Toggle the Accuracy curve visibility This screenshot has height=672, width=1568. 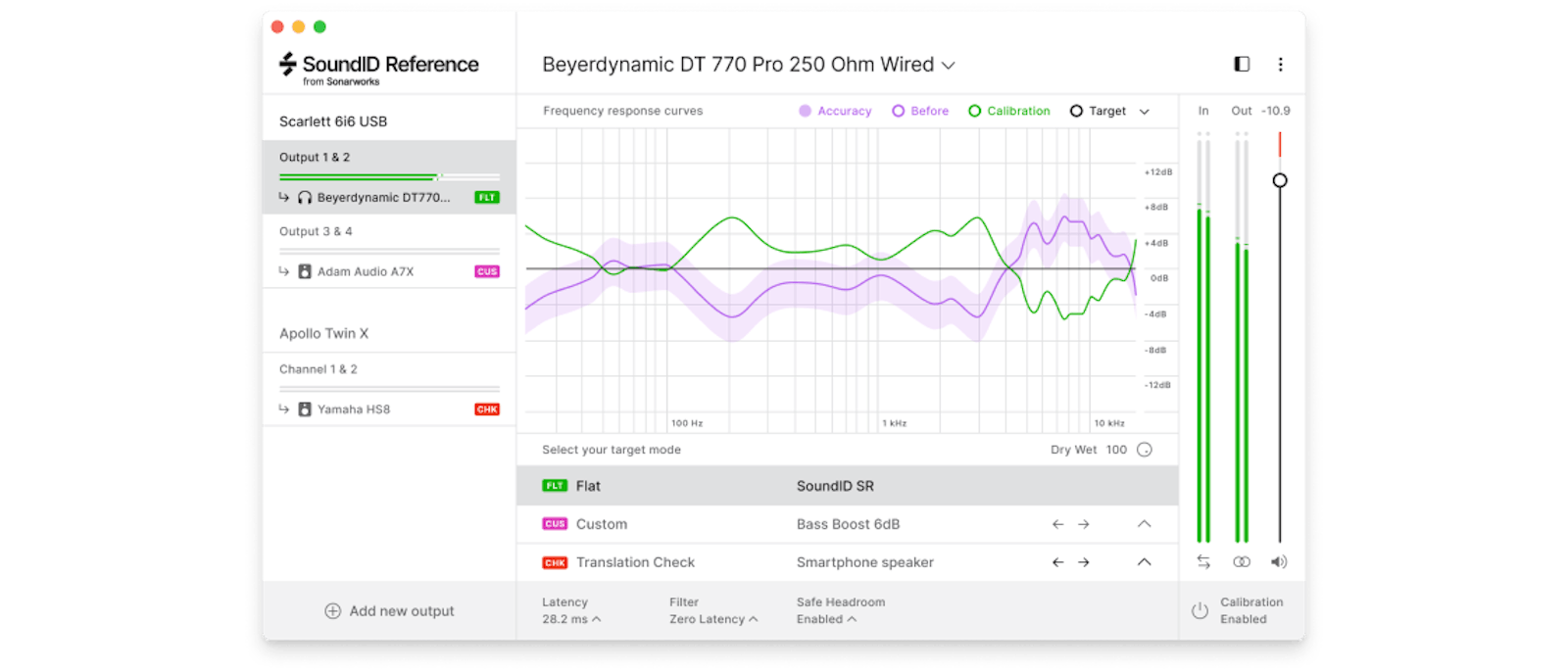(x=835, y=112)
